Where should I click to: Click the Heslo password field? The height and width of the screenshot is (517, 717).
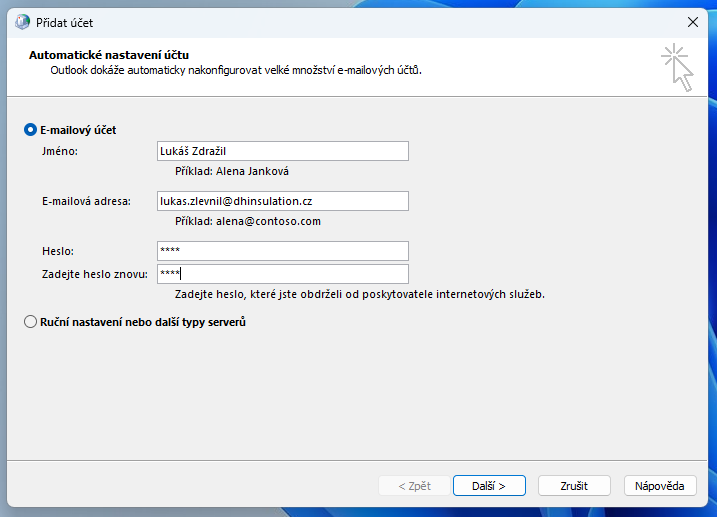283,251
